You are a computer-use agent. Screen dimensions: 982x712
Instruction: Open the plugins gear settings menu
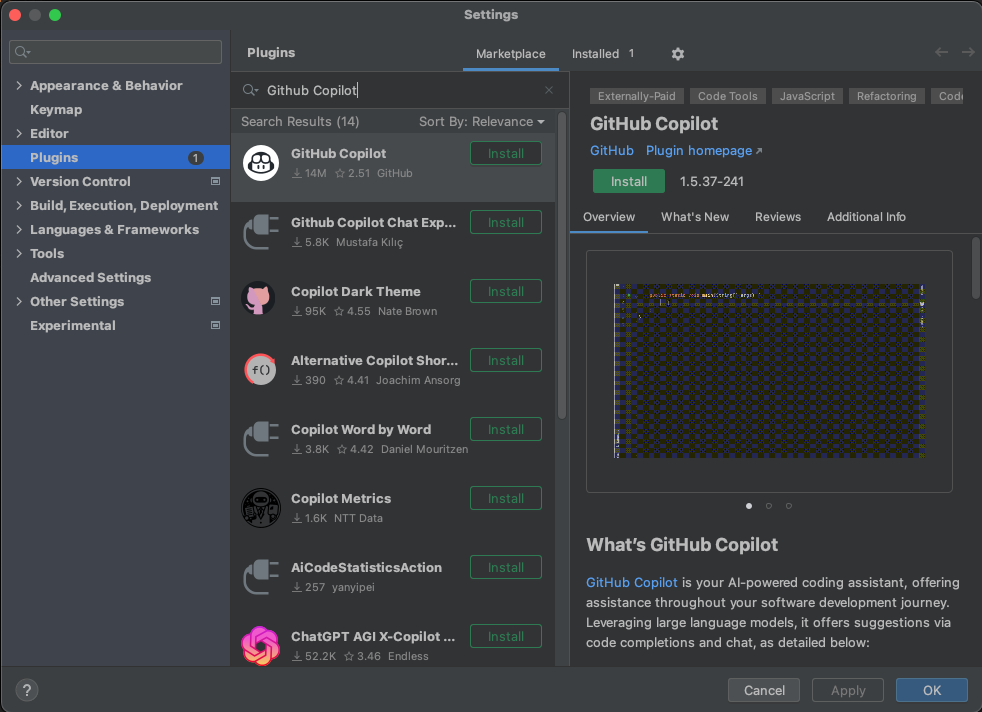(x=678, y=54)
